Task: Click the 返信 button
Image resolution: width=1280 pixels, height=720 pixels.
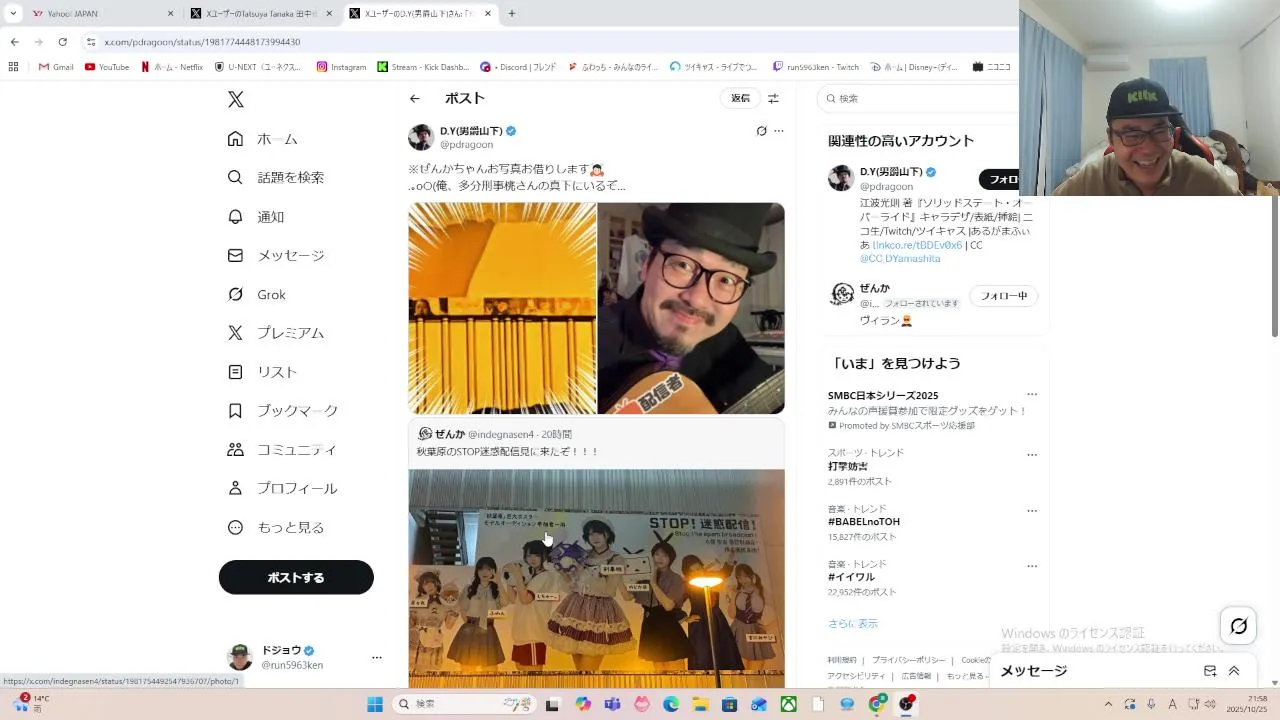Action: [740, 98]
